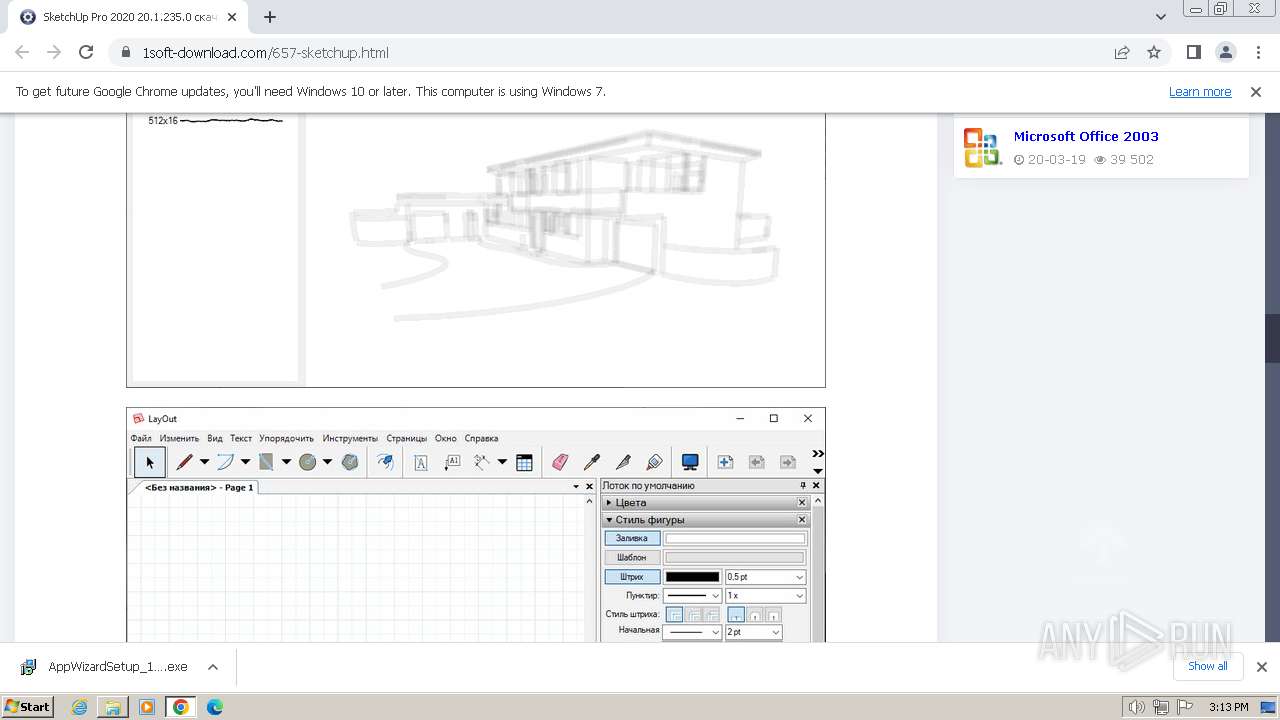Bookmark this page with the star icon
This screenshot has width=1280, height=720.
pos(1154,52)
